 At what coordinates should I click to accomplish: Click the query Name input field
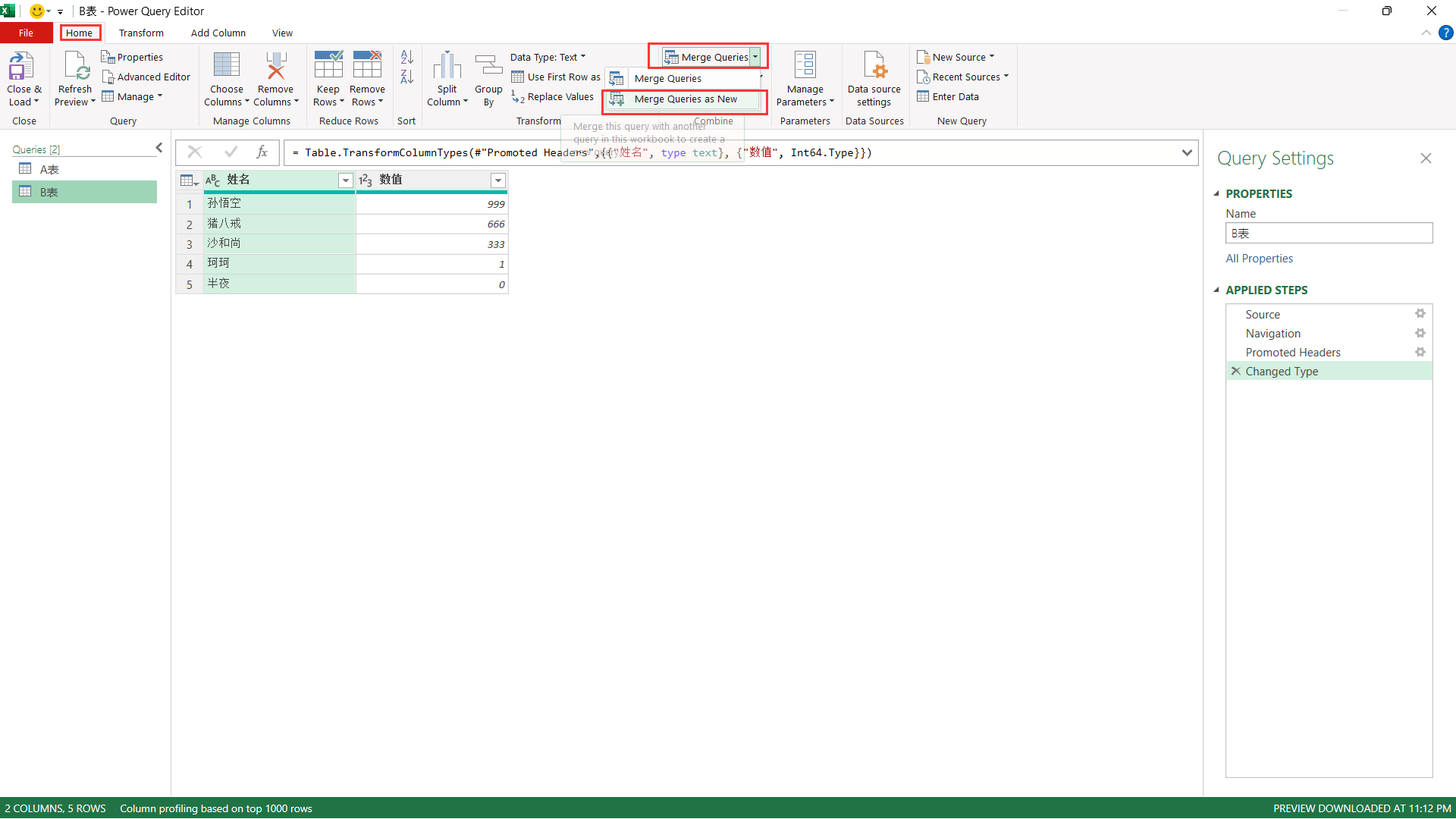click(1329, 234)
